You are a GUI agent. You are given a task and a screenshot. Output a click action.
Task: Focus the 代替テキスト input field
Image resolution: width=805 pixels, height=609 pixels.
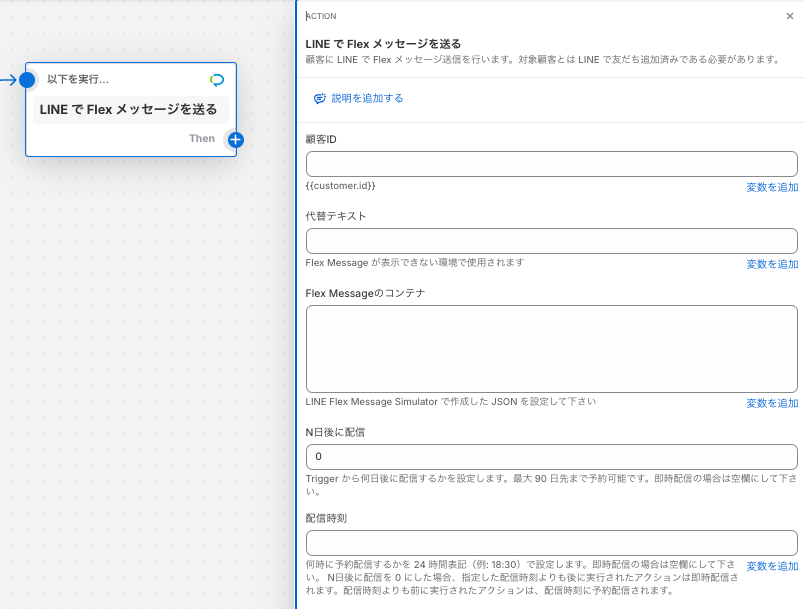[x=551, y=241]
